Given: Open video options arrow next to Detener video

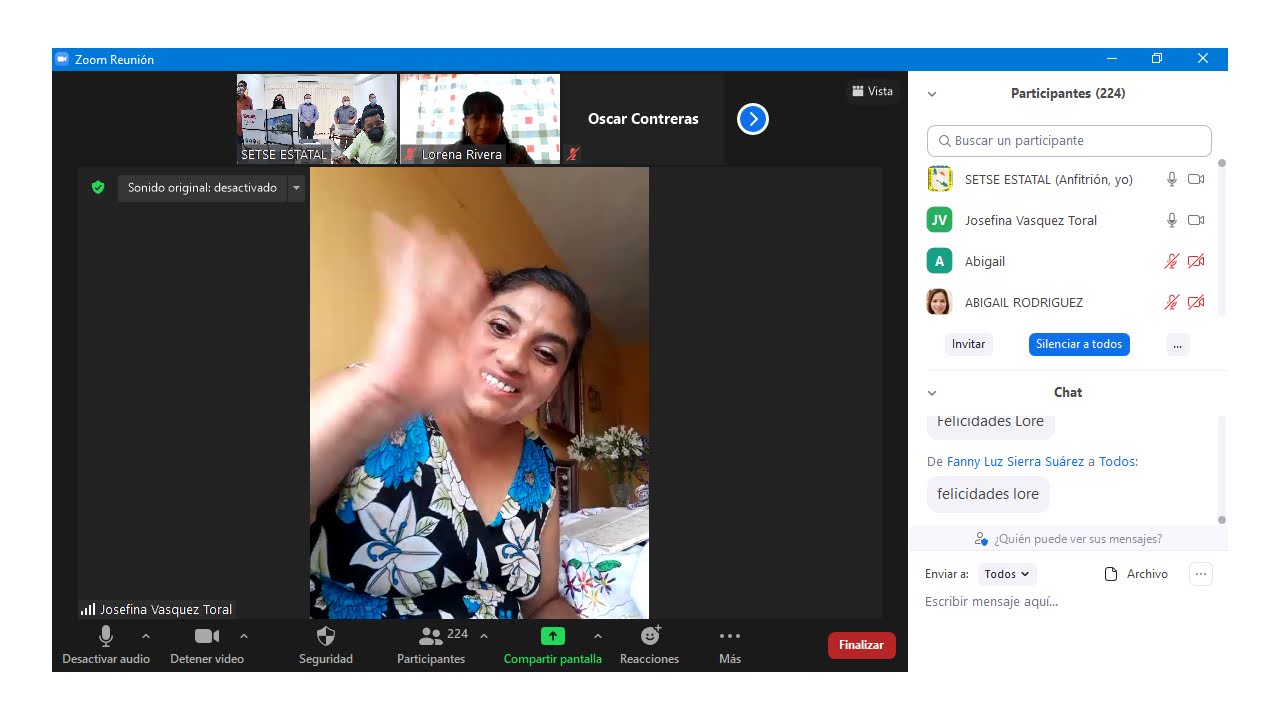Looking at the screenshot, I should 244,636.
